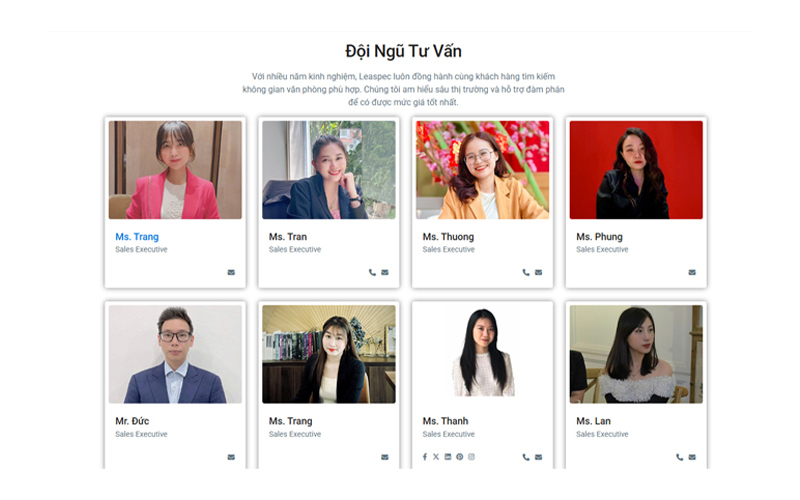800x500 pixels.
Task: Select Ms. Lan's portrait photo
Action: [636, 354]
